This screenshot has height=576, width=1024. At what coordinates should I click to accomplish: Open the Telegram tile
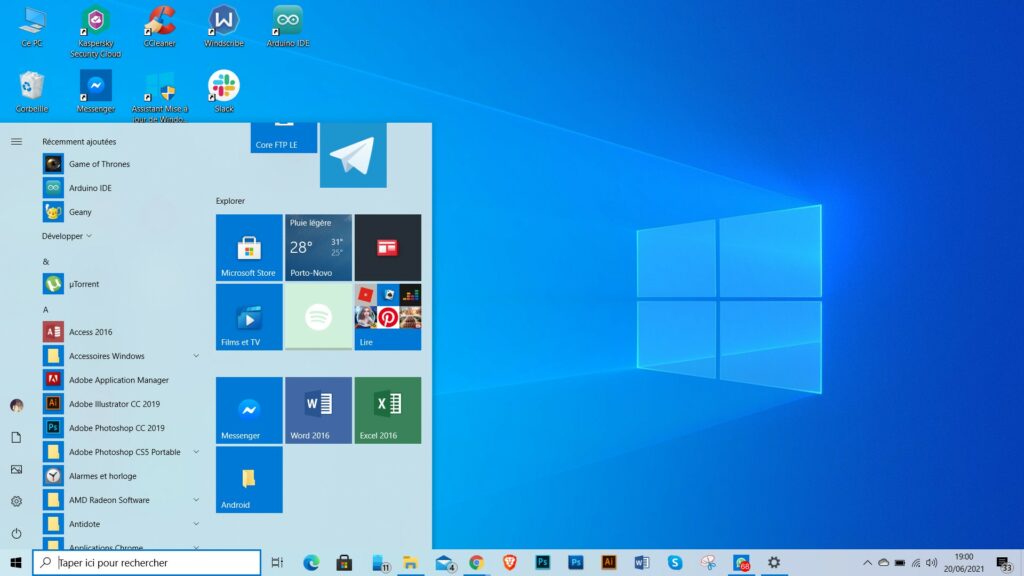pos(353,155)
